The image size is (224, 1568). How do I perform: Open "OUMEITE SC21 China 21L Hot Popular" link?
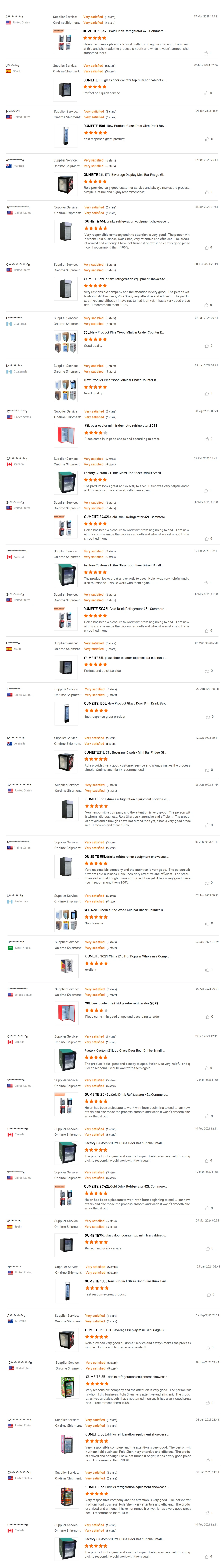click(127, 956)
